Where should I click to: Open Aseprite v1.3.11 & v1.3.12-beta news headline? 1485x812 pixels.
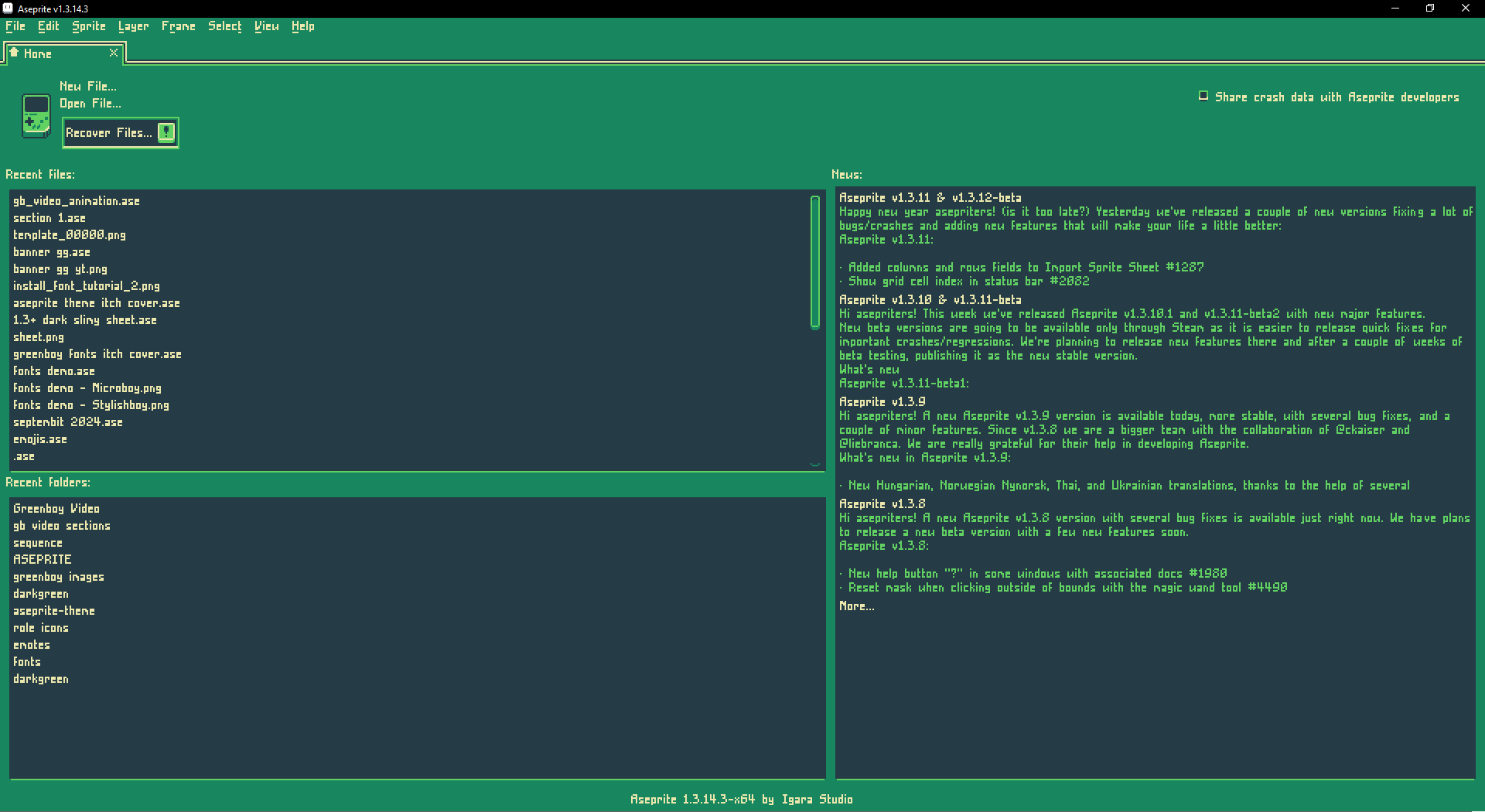930,198
